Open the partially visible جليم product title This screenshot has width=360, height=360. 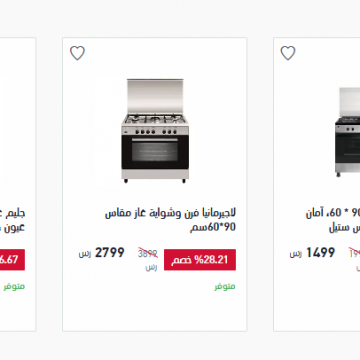click(x=13, y=220)
